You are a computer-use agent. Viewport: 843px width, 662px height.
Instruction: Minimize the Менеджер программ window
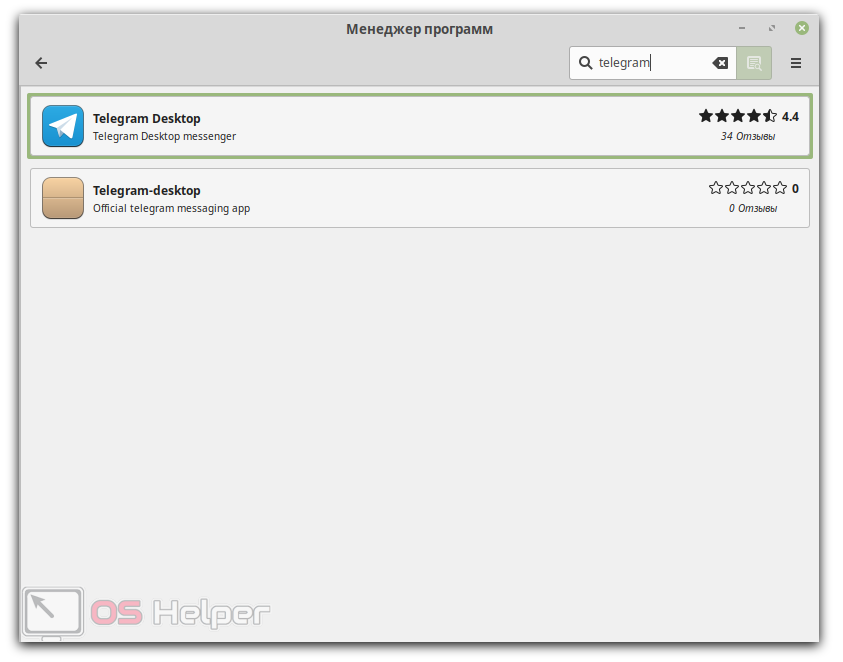tap(741, 29)
